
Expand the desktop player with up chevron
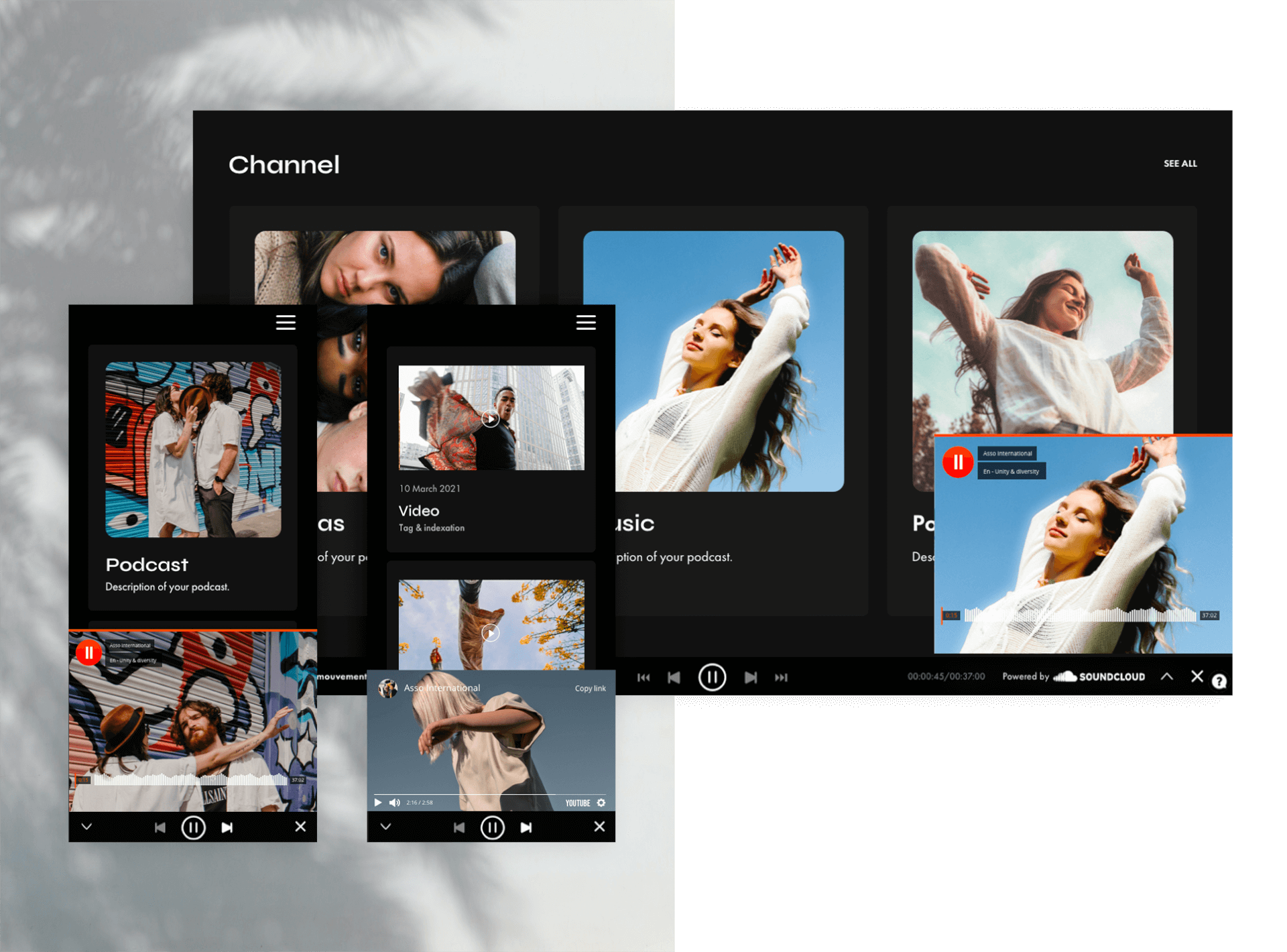tap(1167, 676)
